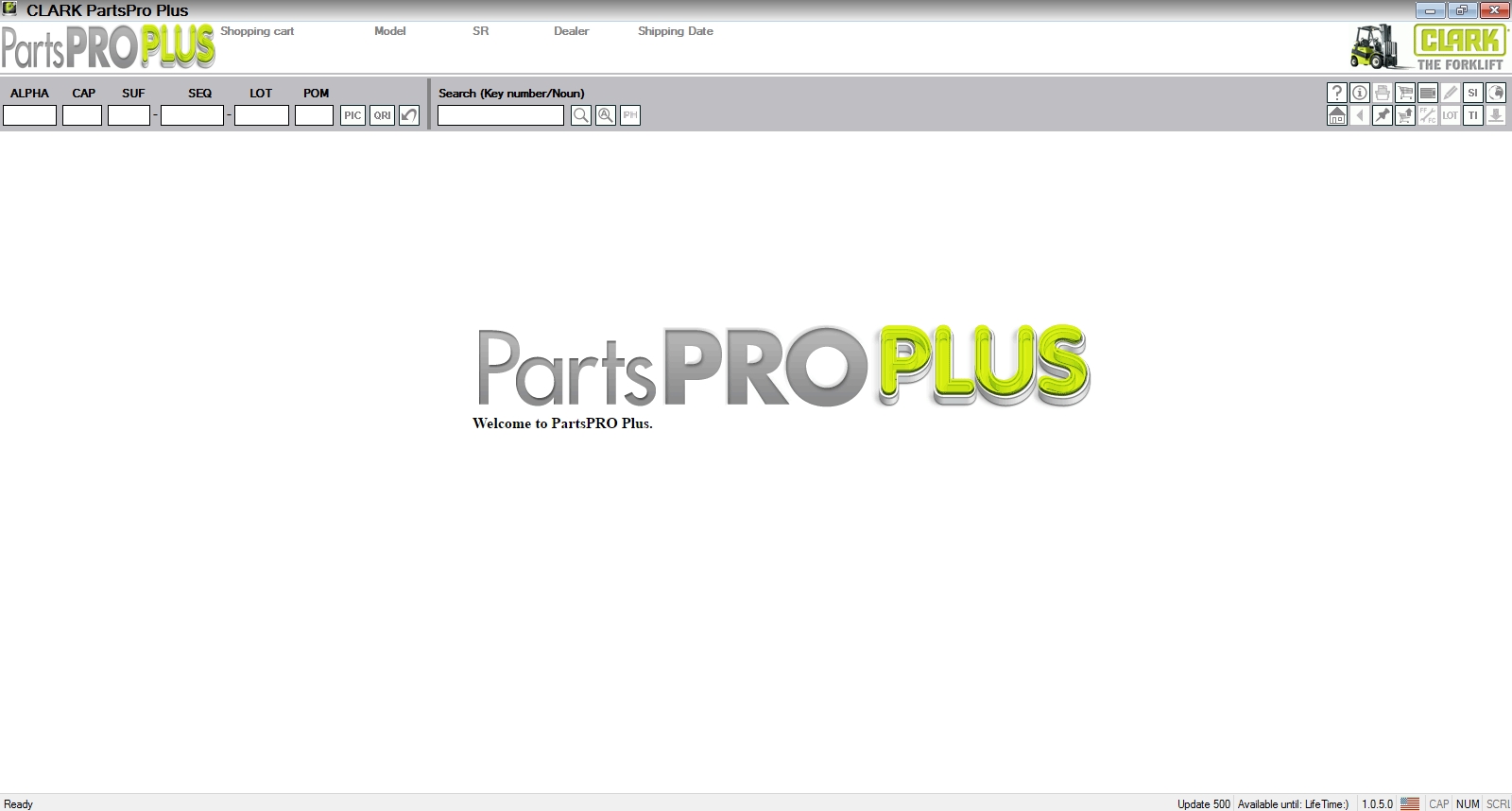Click the QRI button
Viewport: 1512px width, 811px height.
(x=382, y=115)
